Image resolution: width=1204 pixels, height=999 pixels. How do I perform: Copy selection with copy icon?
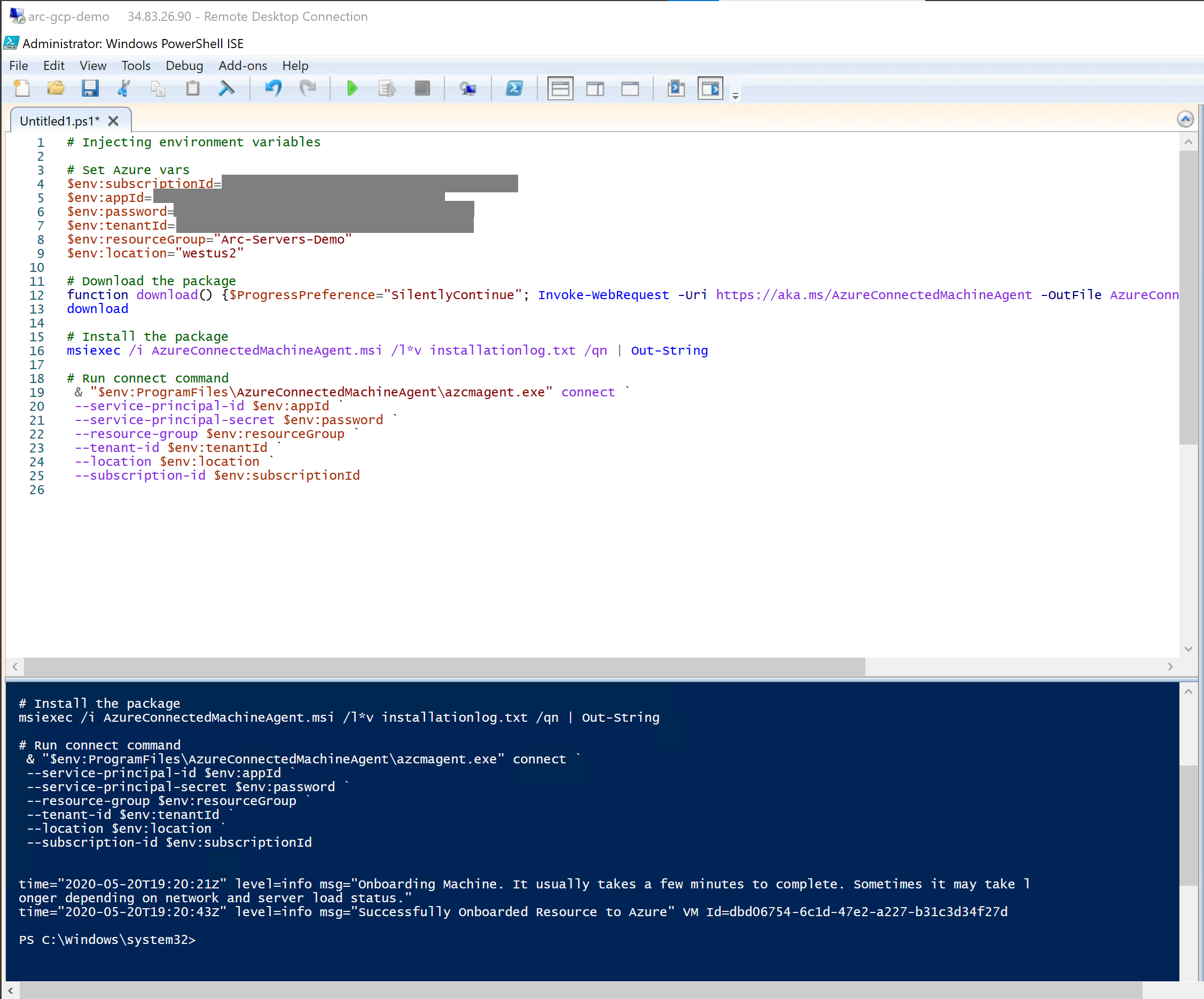coord(158,88)
